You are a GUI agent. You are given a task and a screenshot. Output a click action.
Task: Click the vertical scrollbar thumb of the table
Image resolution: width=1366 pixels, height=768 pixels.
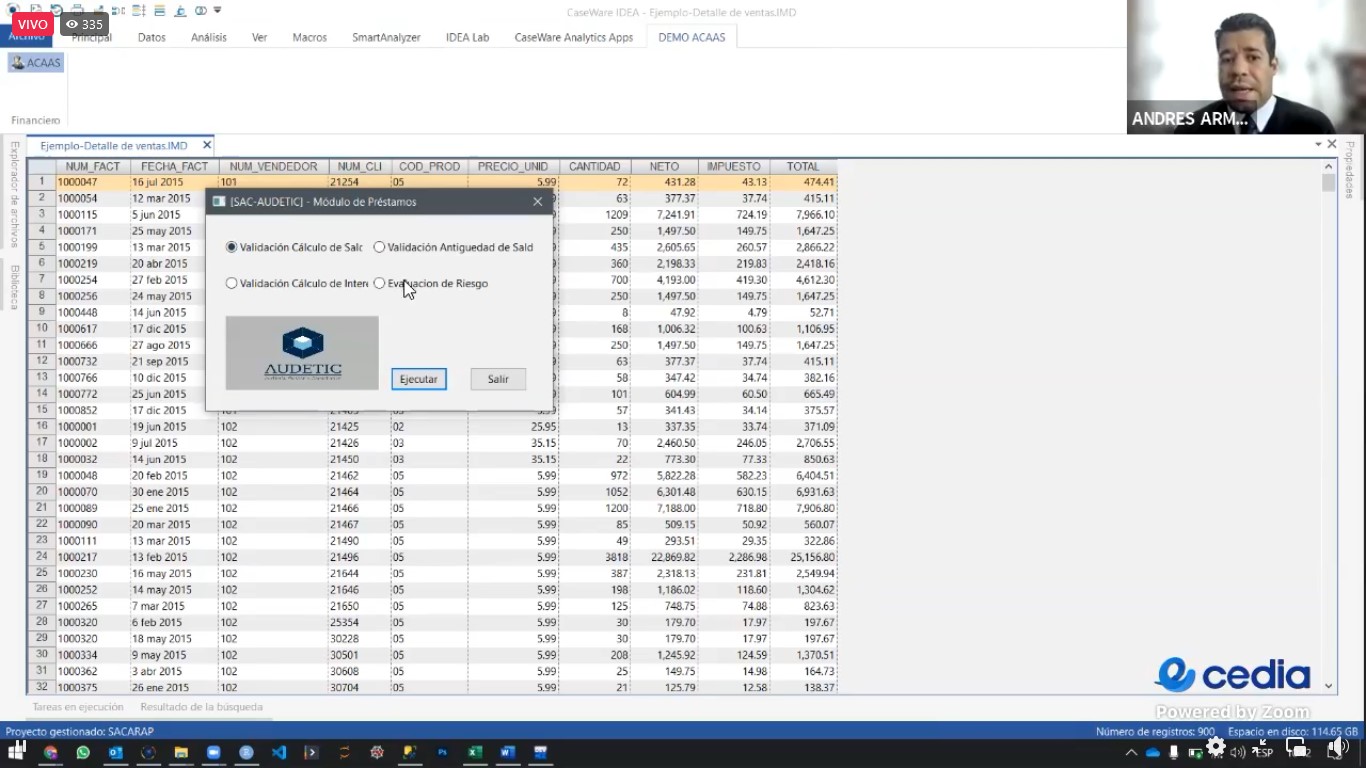[1328, 183]
